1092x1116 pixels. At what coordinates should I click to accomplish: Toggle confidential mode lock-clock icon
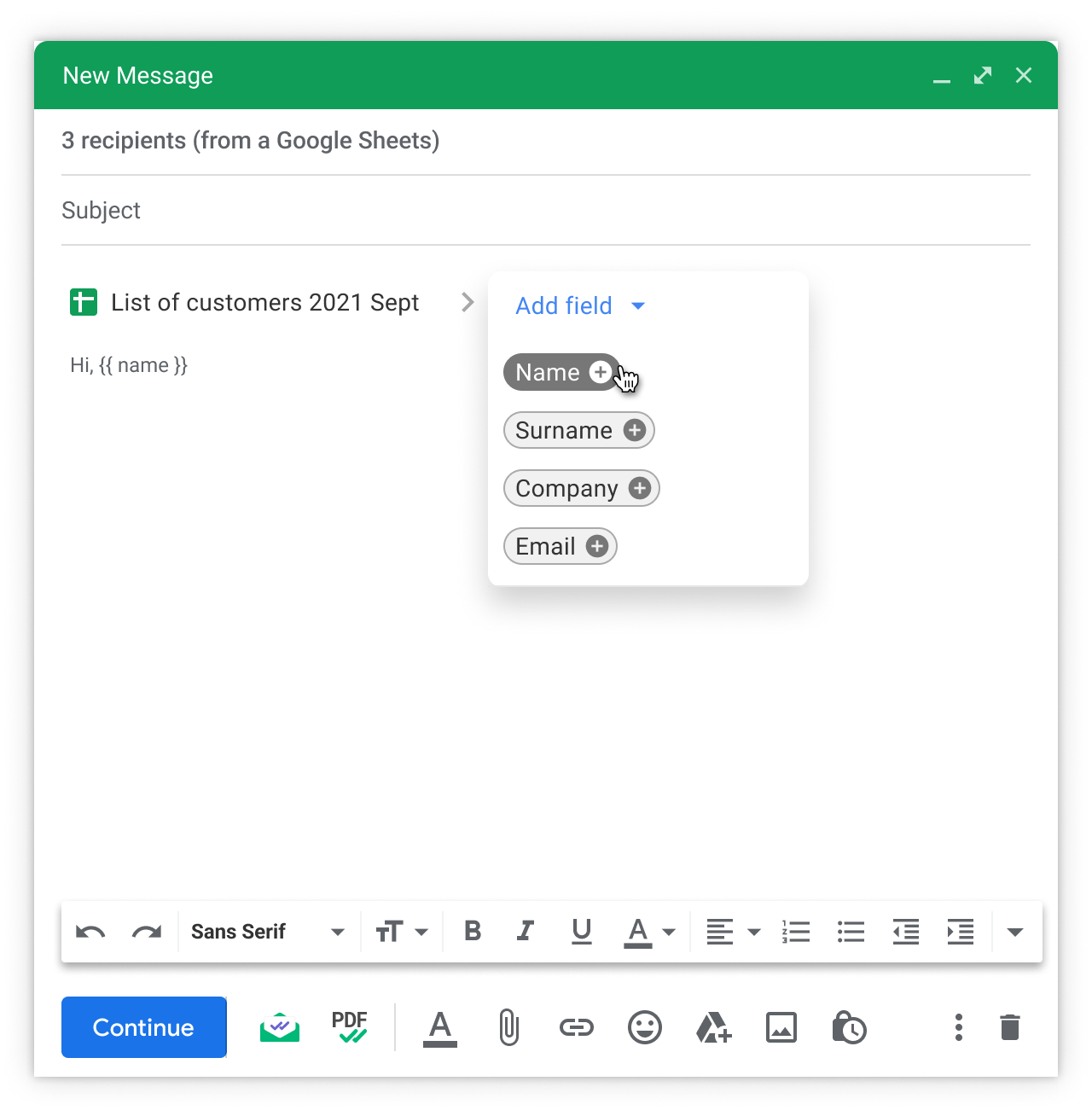(849, 1027)
